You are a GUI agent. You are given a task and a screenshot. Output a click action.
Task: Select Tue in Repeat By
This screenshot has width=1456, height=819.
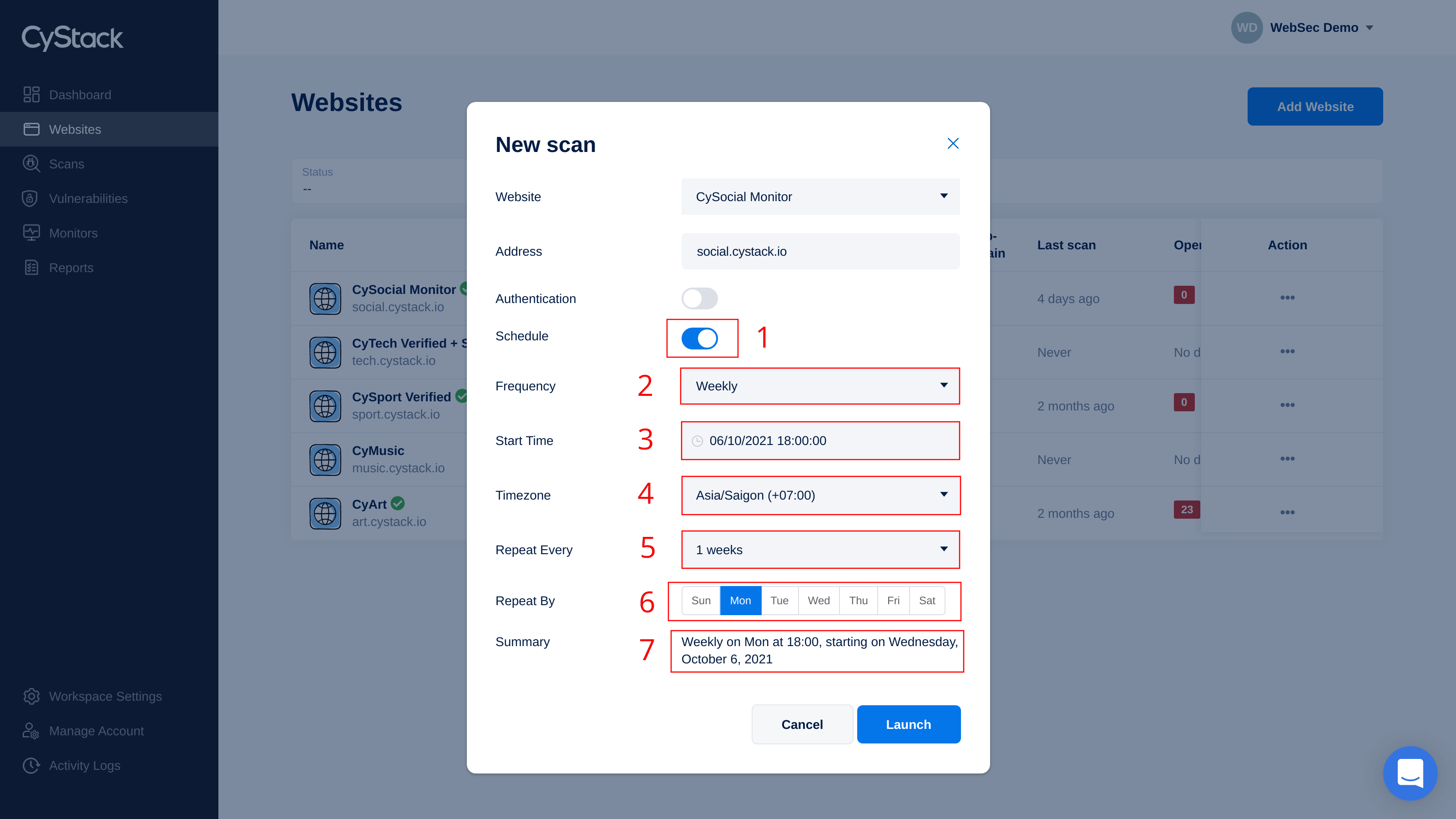(779, 600)
